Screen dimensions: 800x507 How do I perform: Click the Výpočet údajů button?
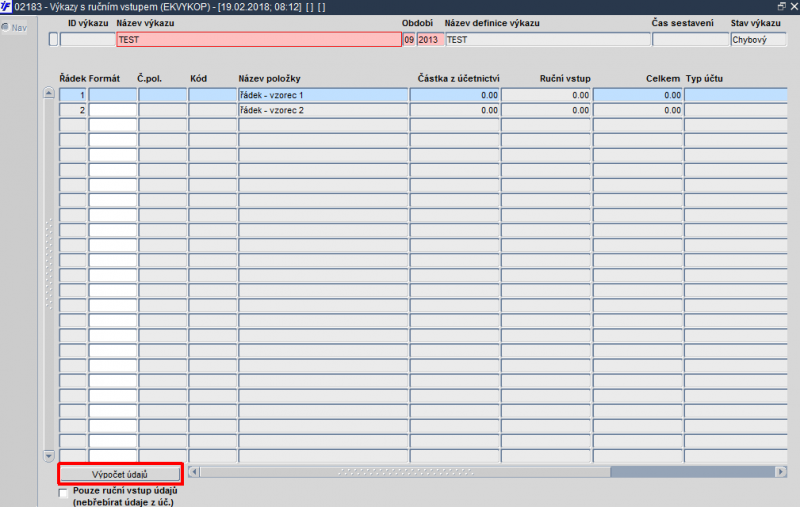120,474
